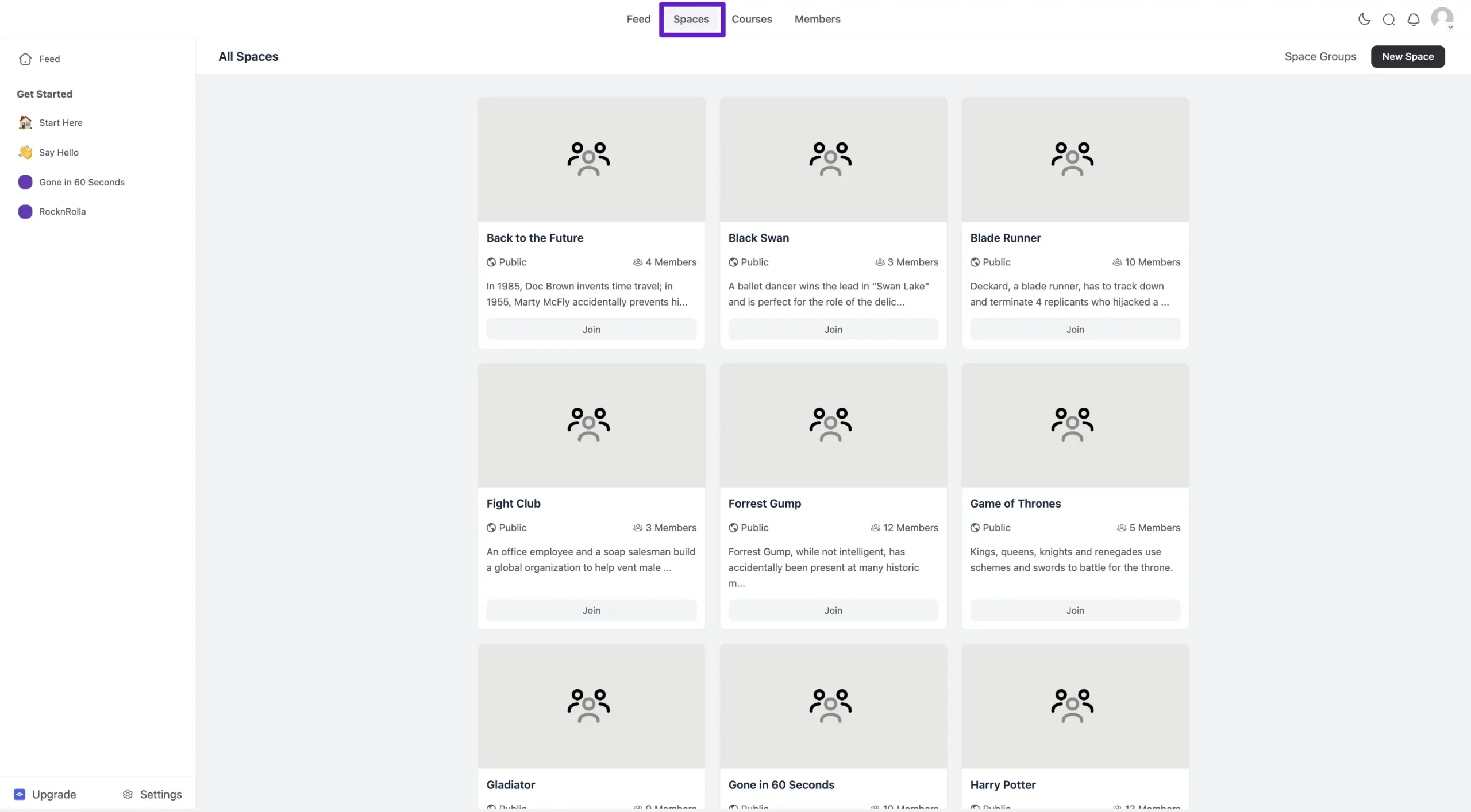
Task: Open Blade Runner cover thumbnail
Action: (x=1075, y=159)
